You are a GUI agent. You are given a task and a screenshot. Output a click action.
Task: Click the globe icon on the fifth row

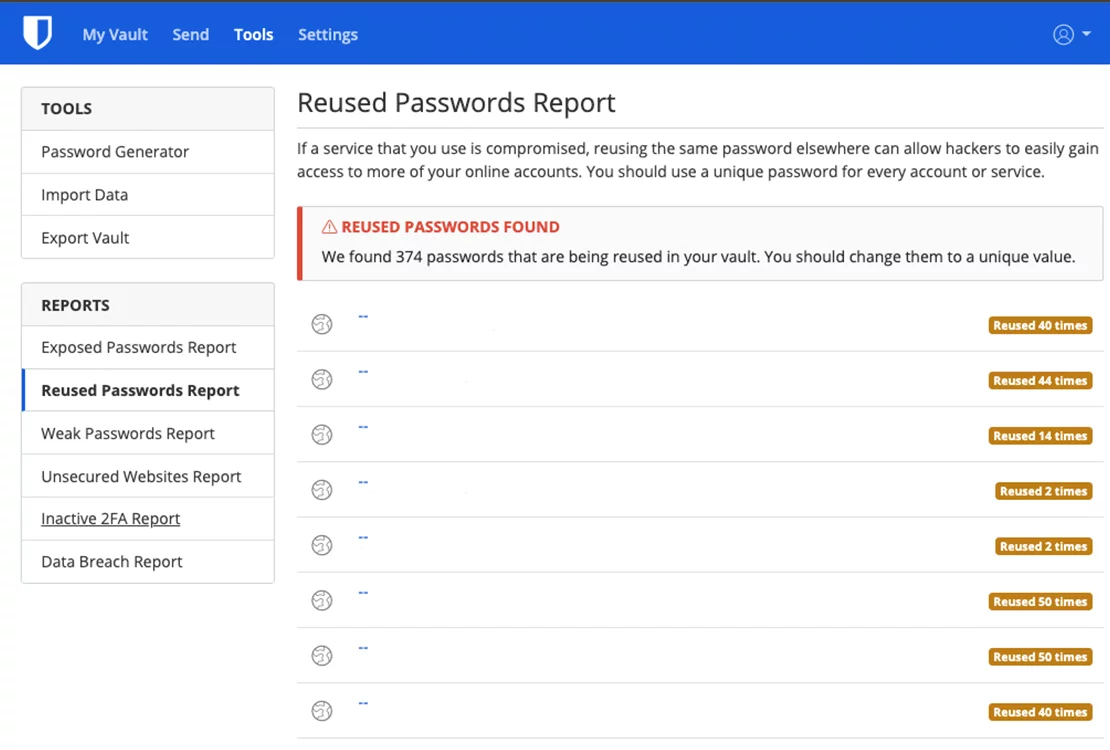coord(322,544)
